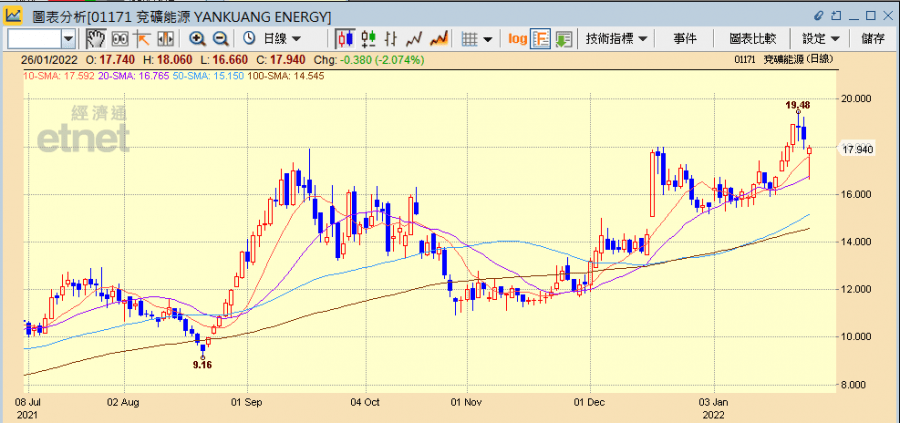Open the stock code combo box arrow

coord(68,38)
